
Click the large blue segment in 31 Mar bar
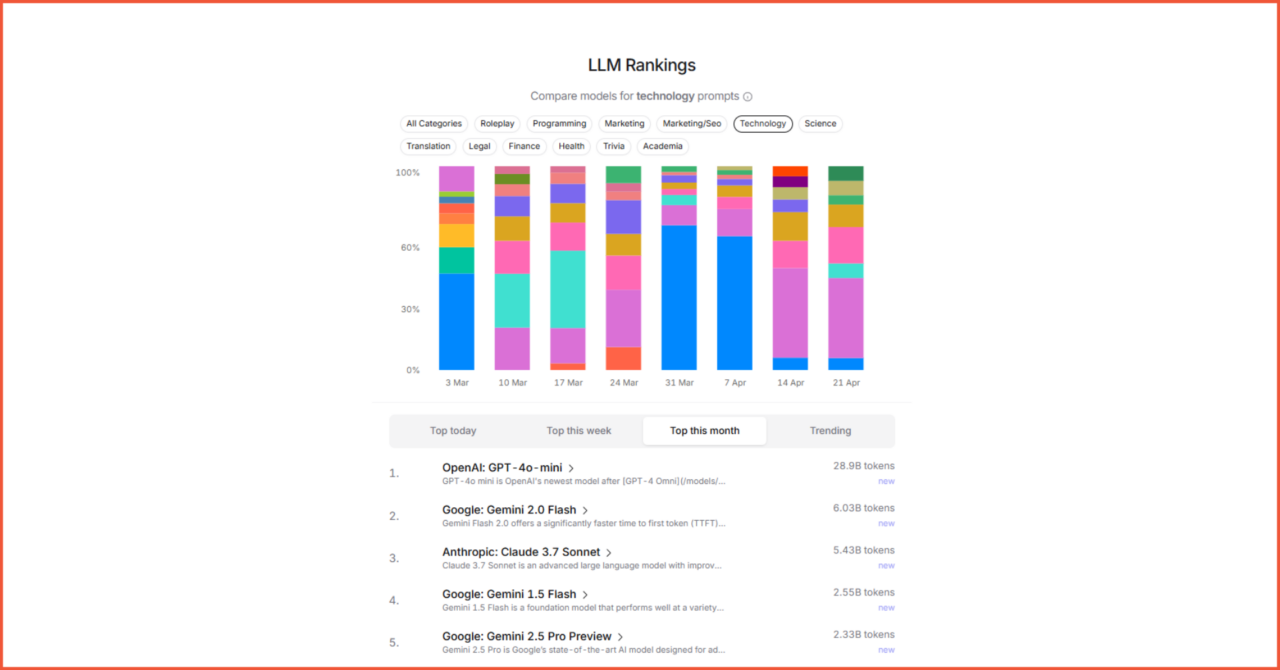(679, 298)
